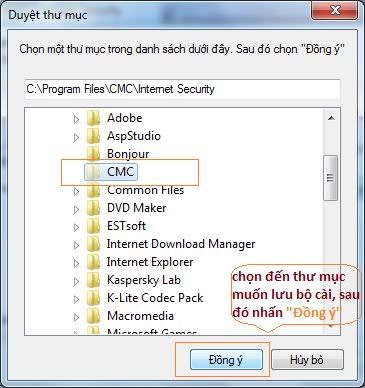Cancel with the Hủy bỏ button

pos(307,360)
